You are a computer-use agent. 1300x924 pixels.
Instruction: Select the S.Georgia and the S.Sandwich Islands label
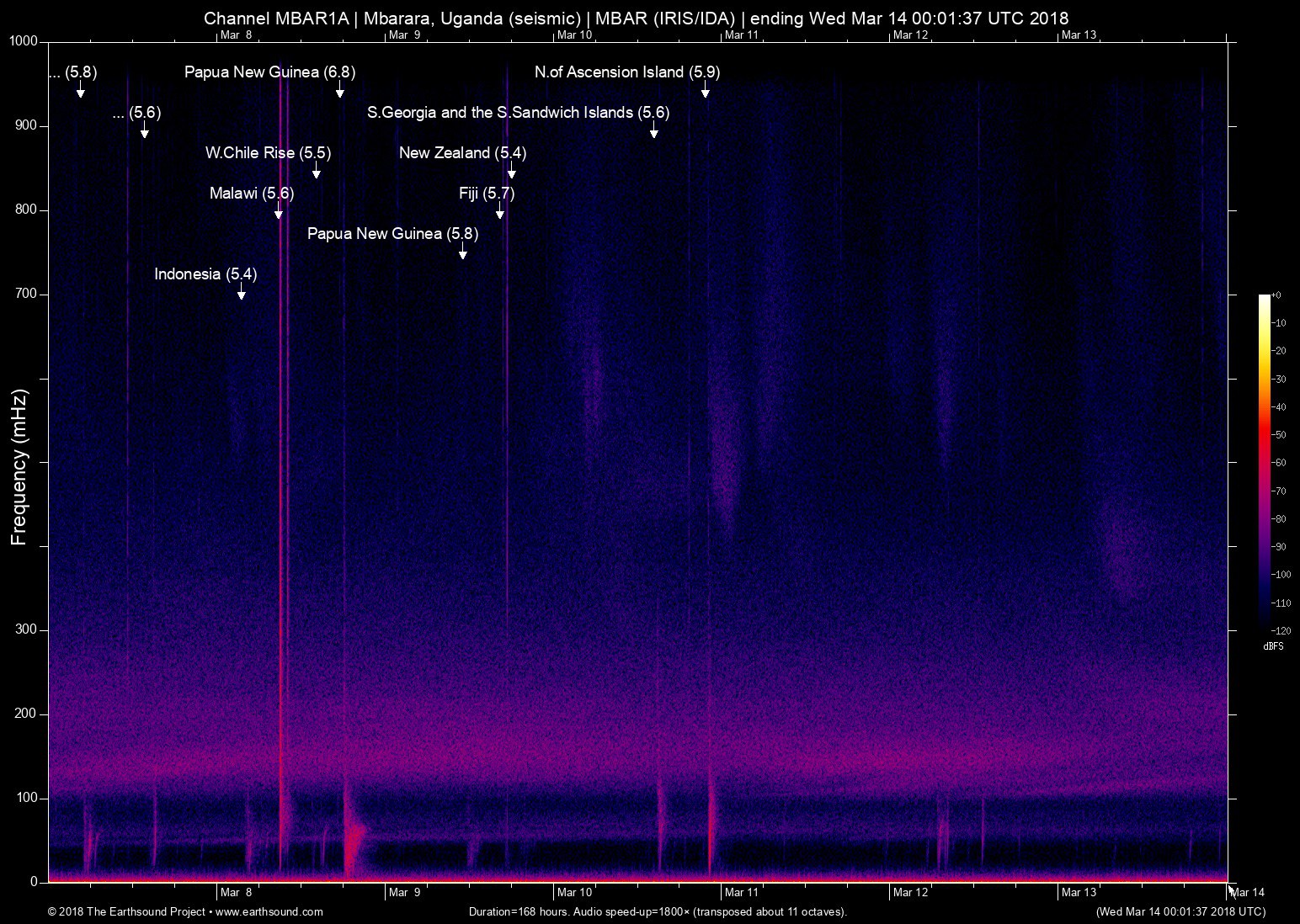pos(518,113)
